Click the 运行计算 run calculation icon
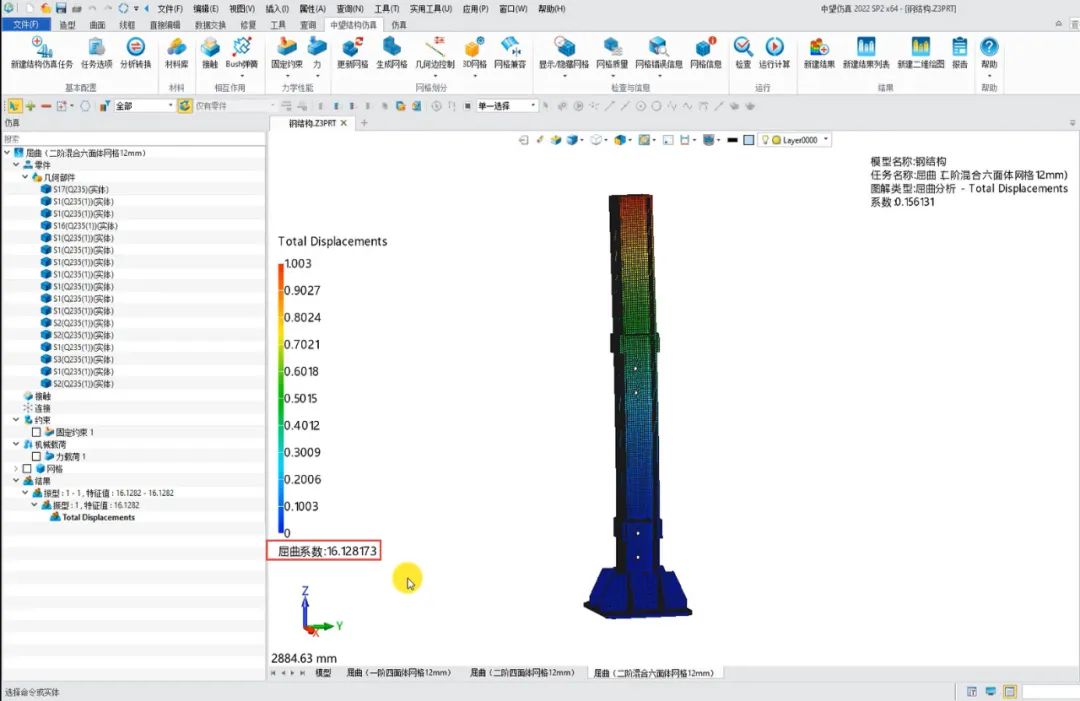This screenshot has height=701, width=1080. 774,50
